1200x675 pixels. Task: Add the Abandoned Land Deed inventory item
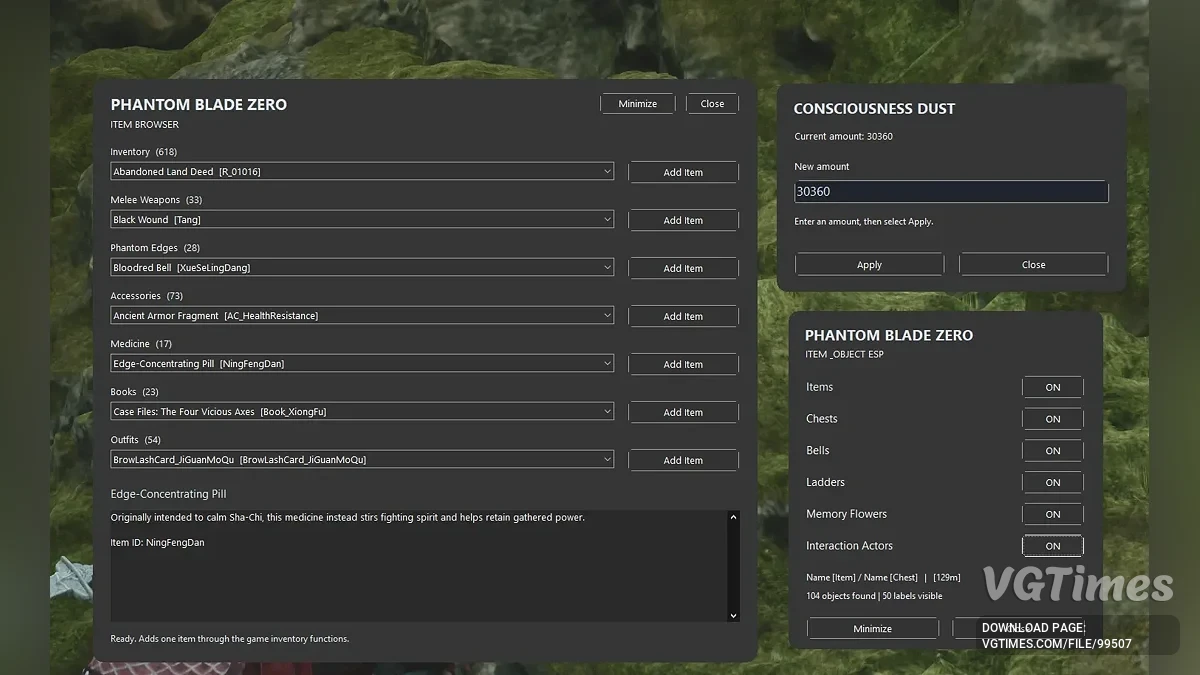683,172
